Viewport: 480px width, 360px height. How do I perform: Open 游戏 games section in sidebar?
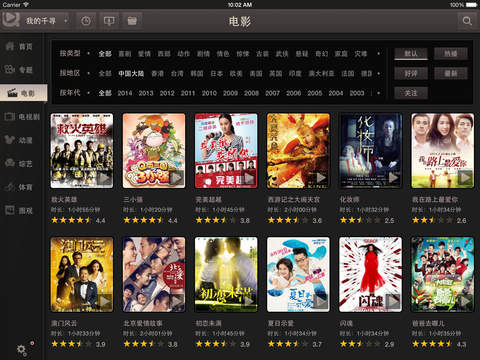20,210
